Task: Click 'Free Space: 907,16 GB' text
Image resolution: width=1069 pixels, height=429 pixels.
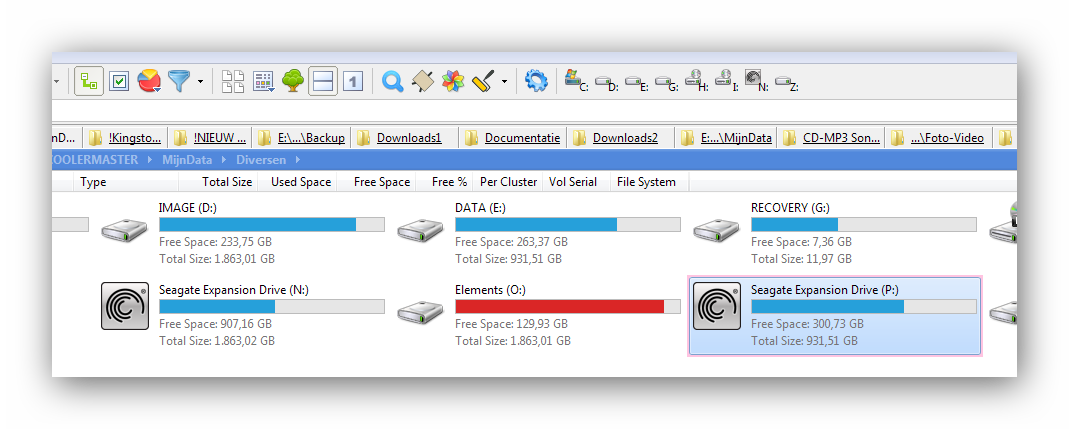Action: click(x=215, y=324)
